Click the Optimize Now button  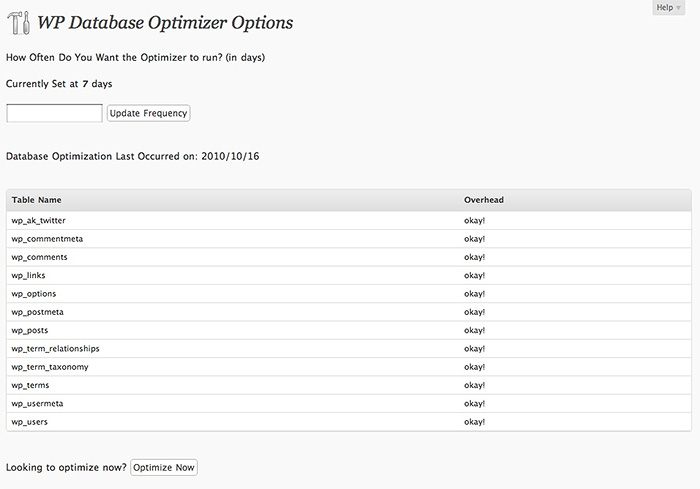click(164, 468)
